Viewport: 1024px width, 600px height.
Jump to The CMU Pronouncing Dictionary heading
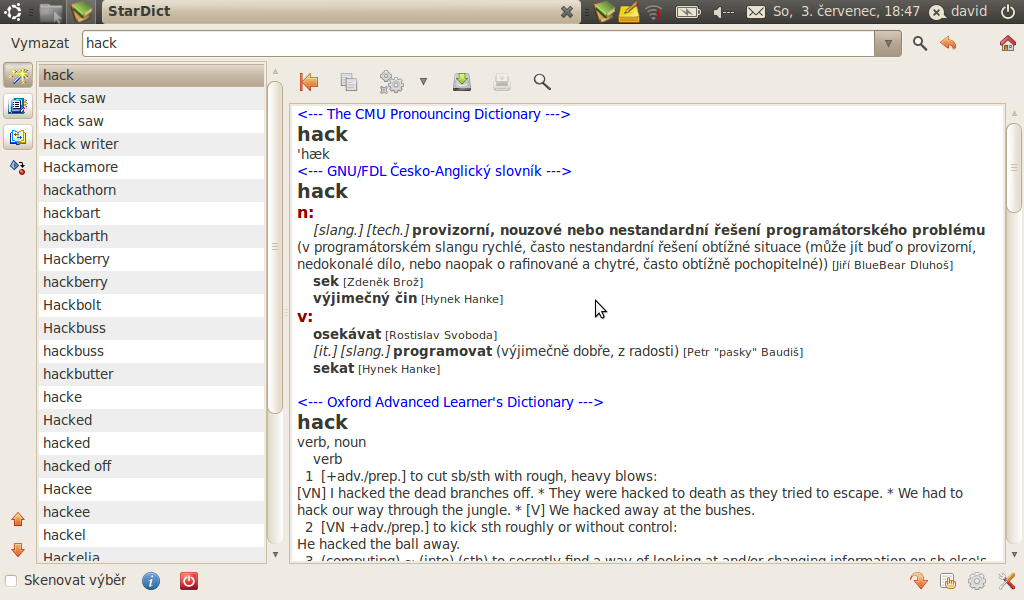click(434, 114)
